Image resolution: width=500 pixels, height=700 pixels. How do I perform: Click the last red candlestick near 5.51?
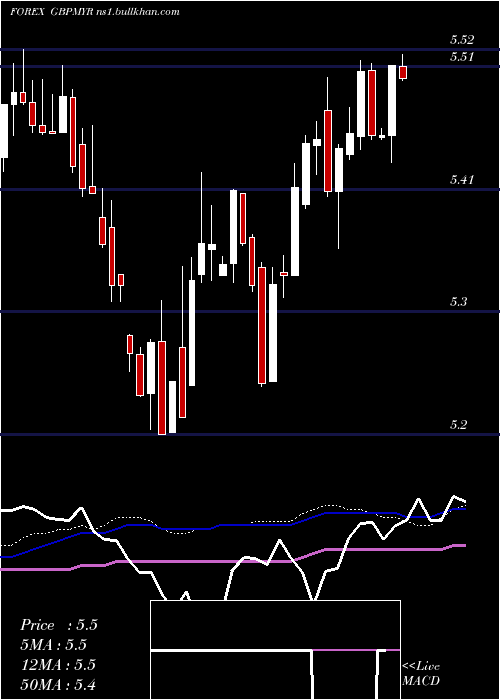(x=403, y=72)
